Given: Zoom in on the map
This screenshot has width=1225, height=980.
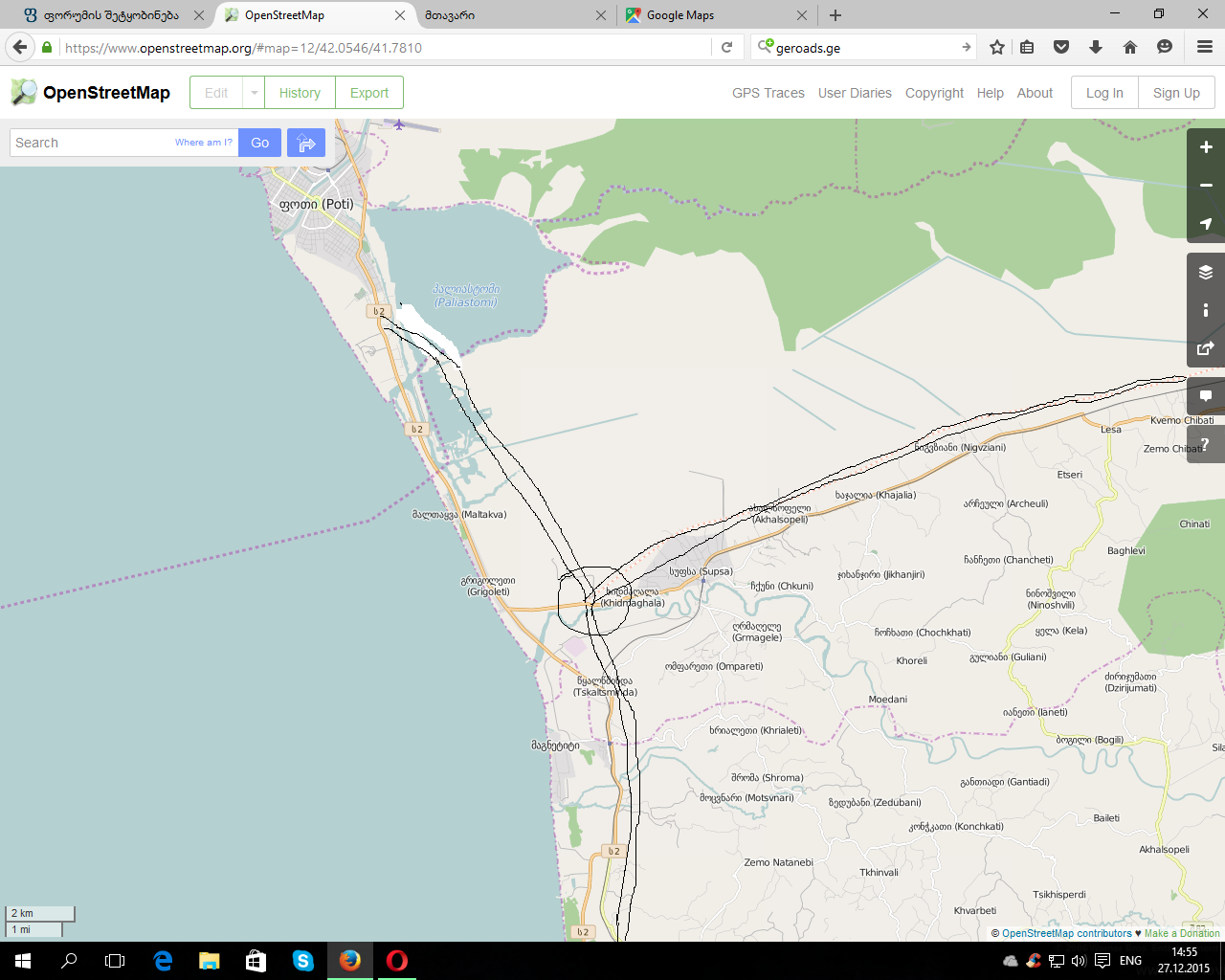Looking at the screenshot, I should point(1206,147).
